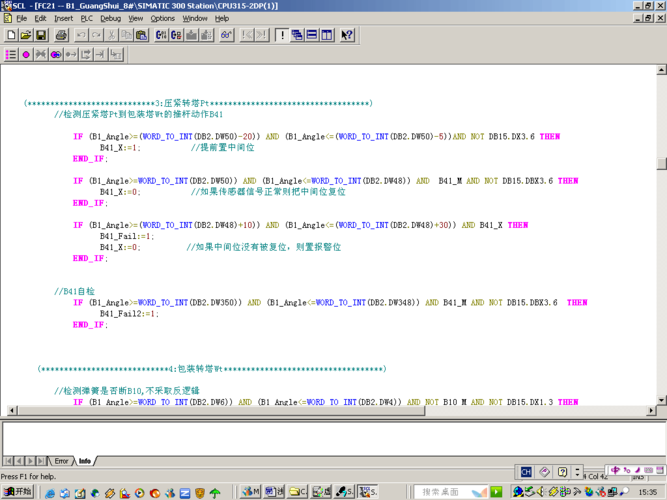Click the New file icon
Viewport: 667px width, 500px height.
pos(11,35)
